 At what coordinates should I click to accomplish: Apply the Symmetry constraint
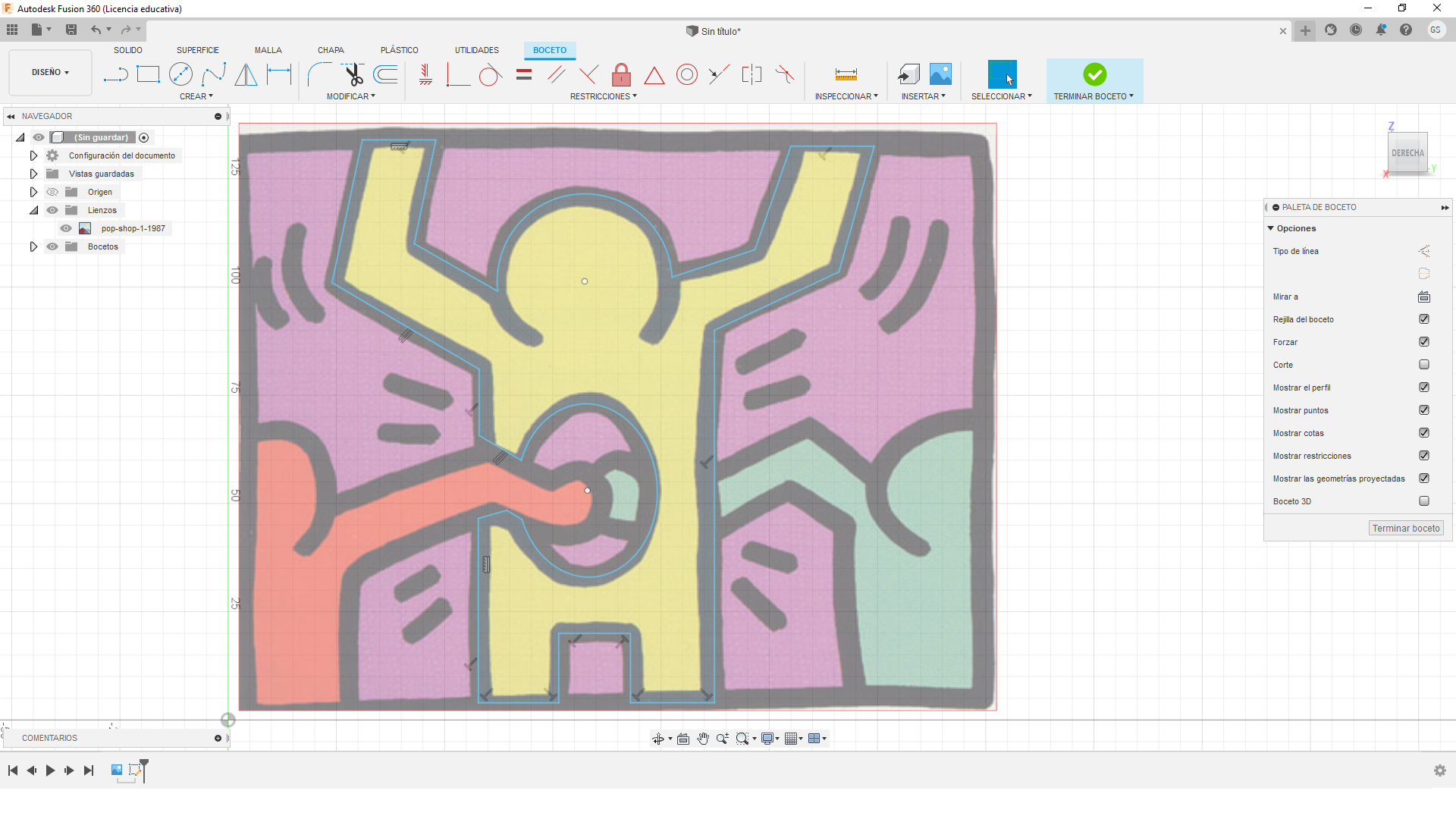pos(752,74)
